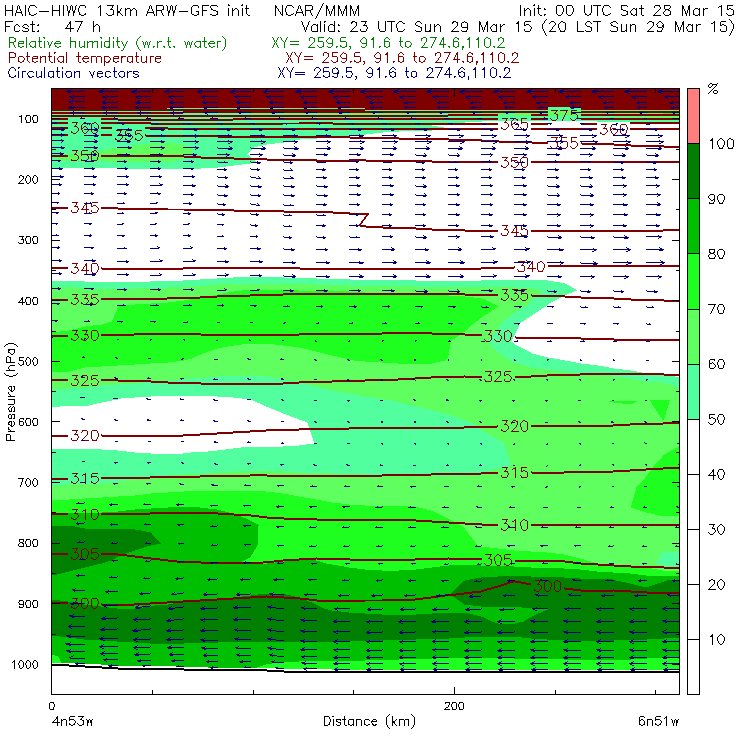Click the 200 distance tick label
The image size is (740, 740).
(454, 706)
